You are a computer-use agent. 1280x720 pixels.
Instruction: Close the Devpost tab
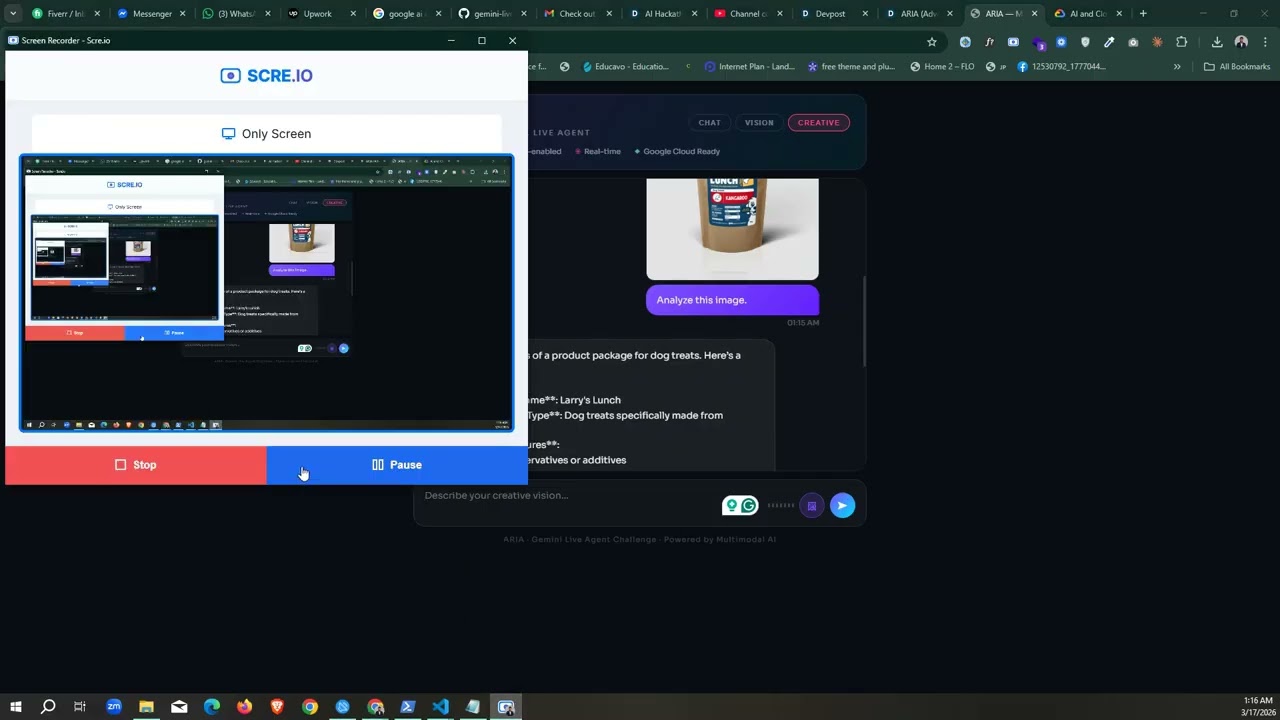tap(864, 14)
